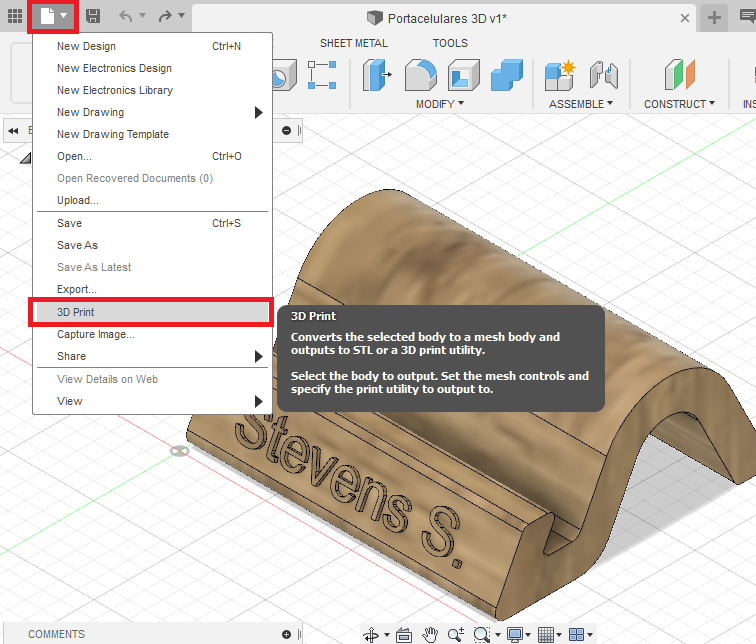Select the Fillet tool
756x644 pixels.
coord(420,75)
